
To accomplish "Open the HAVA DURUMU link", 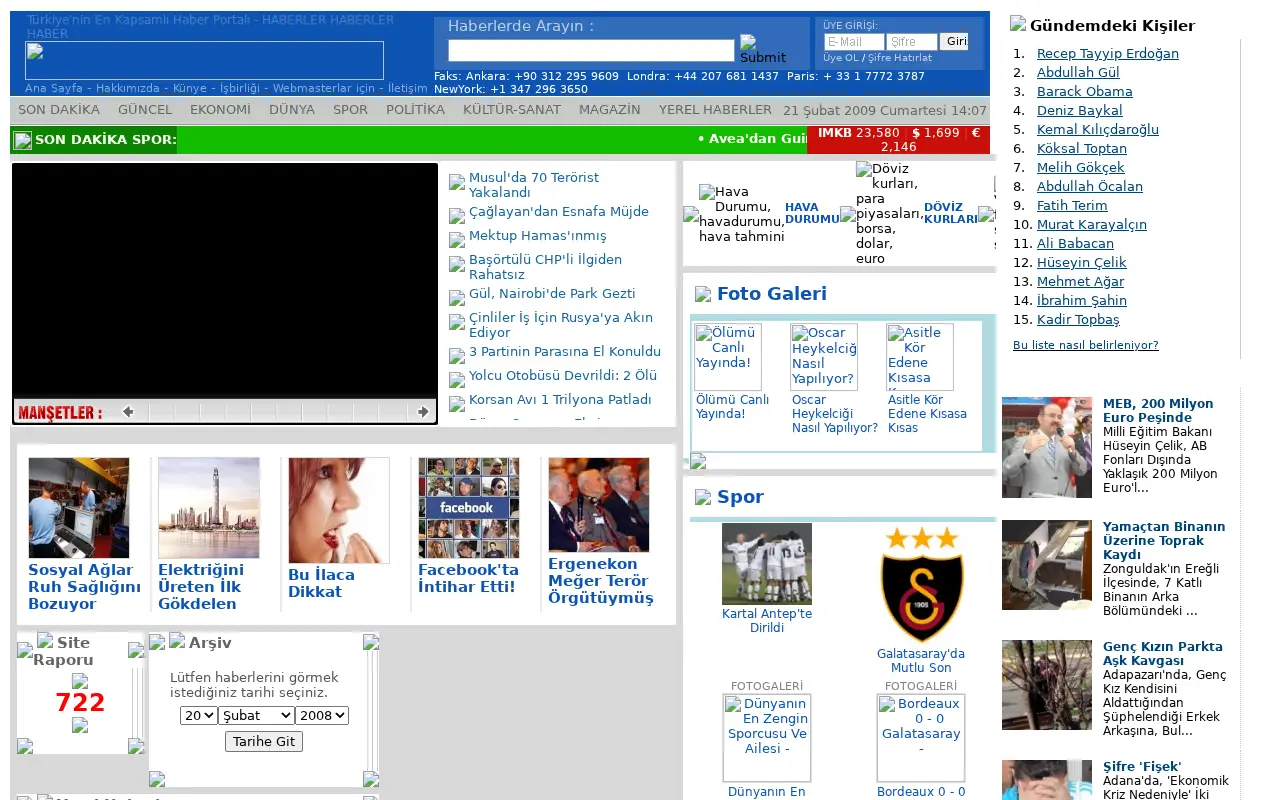I will tap(812, 213).
